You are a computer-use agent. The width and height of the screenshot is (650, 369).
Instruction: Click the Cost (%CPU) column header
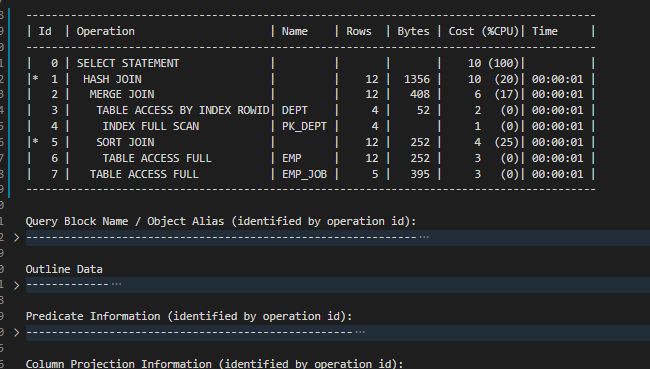click(x=483, y=32)
